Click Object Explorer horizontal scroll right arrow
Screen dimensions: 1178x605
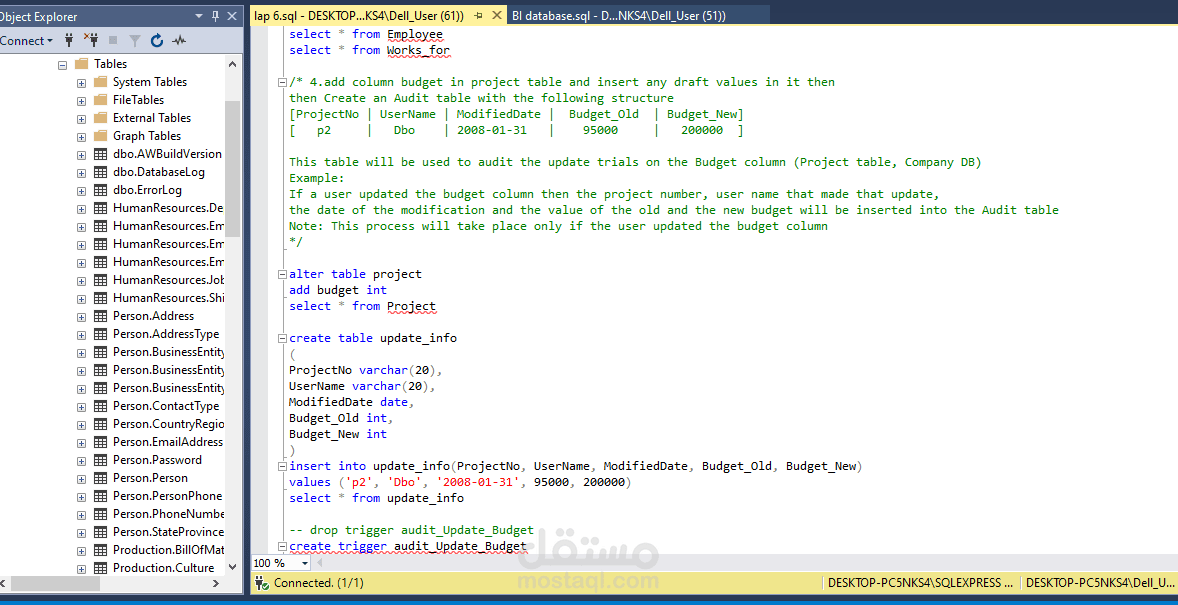pyautogui.click(x=216, y=583)
